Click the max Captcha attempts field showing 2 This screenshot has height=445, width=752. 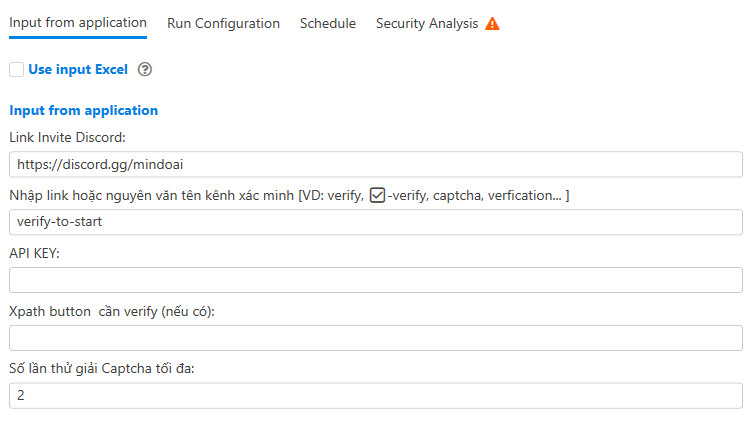point(375,396)
